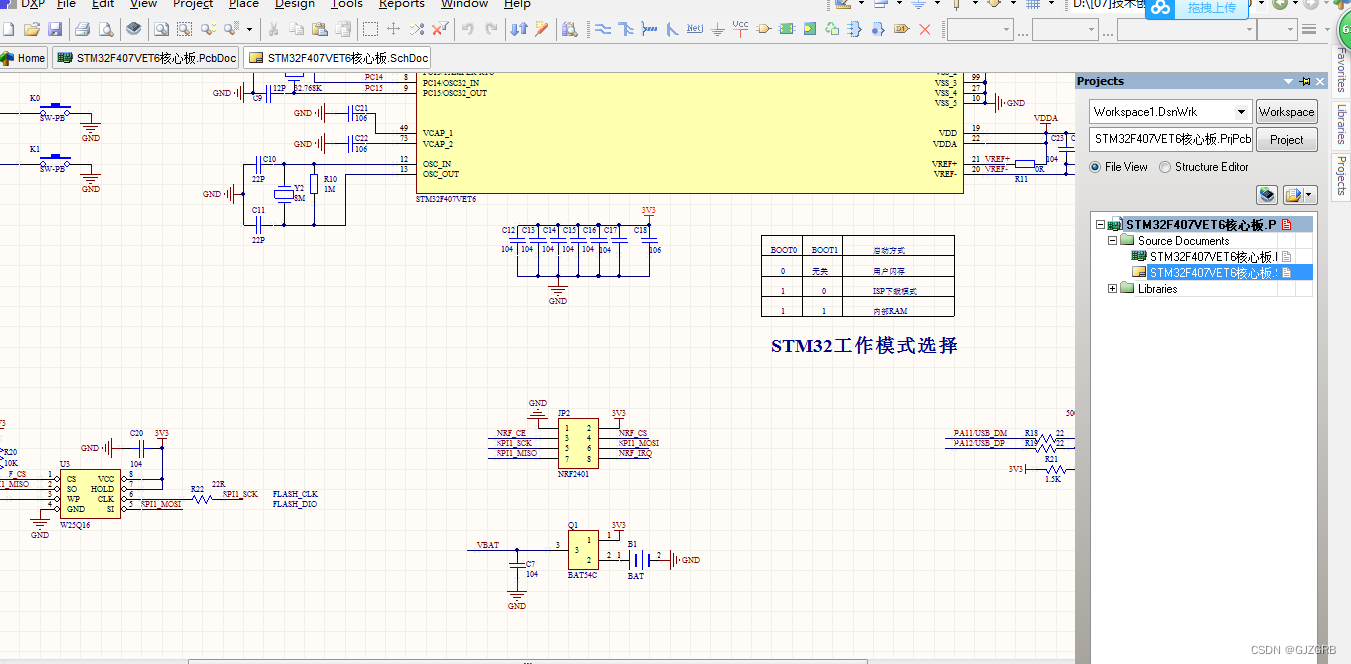Expand the Libraries tree node

click(x=1112, y=288)
